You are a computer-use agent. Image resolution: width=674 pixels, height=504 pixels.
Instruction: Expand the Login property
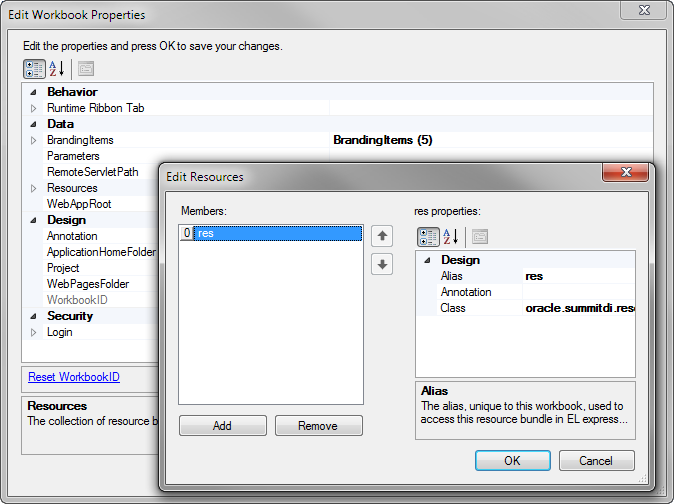click(33, 332)
